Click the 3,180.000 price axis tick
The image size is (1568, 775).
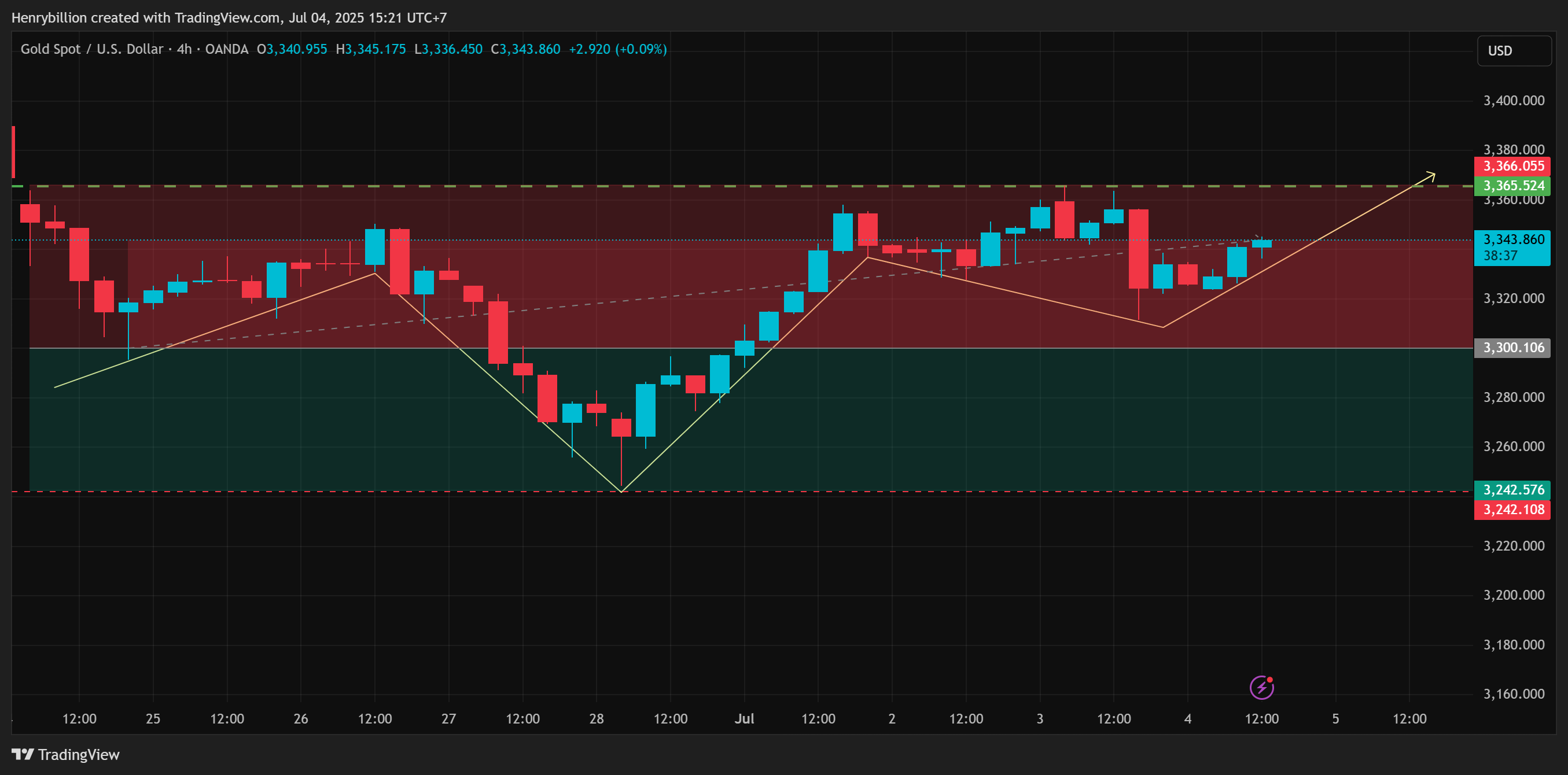point(1513,645)
